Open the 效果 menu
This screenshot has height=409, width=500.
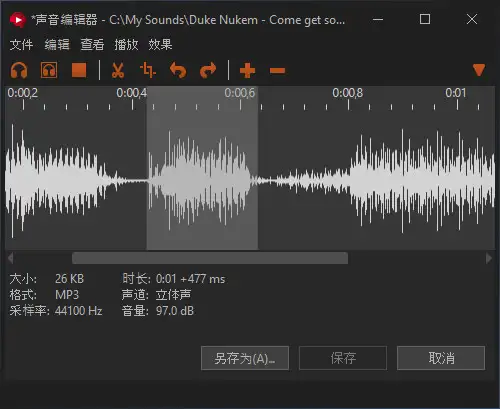tap(160, 44)
